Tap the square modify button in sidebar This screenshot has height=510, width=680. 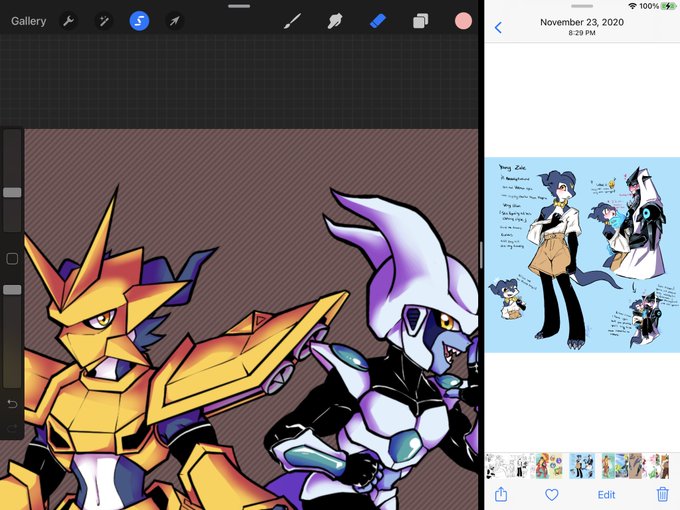click(x=12, y=259)
